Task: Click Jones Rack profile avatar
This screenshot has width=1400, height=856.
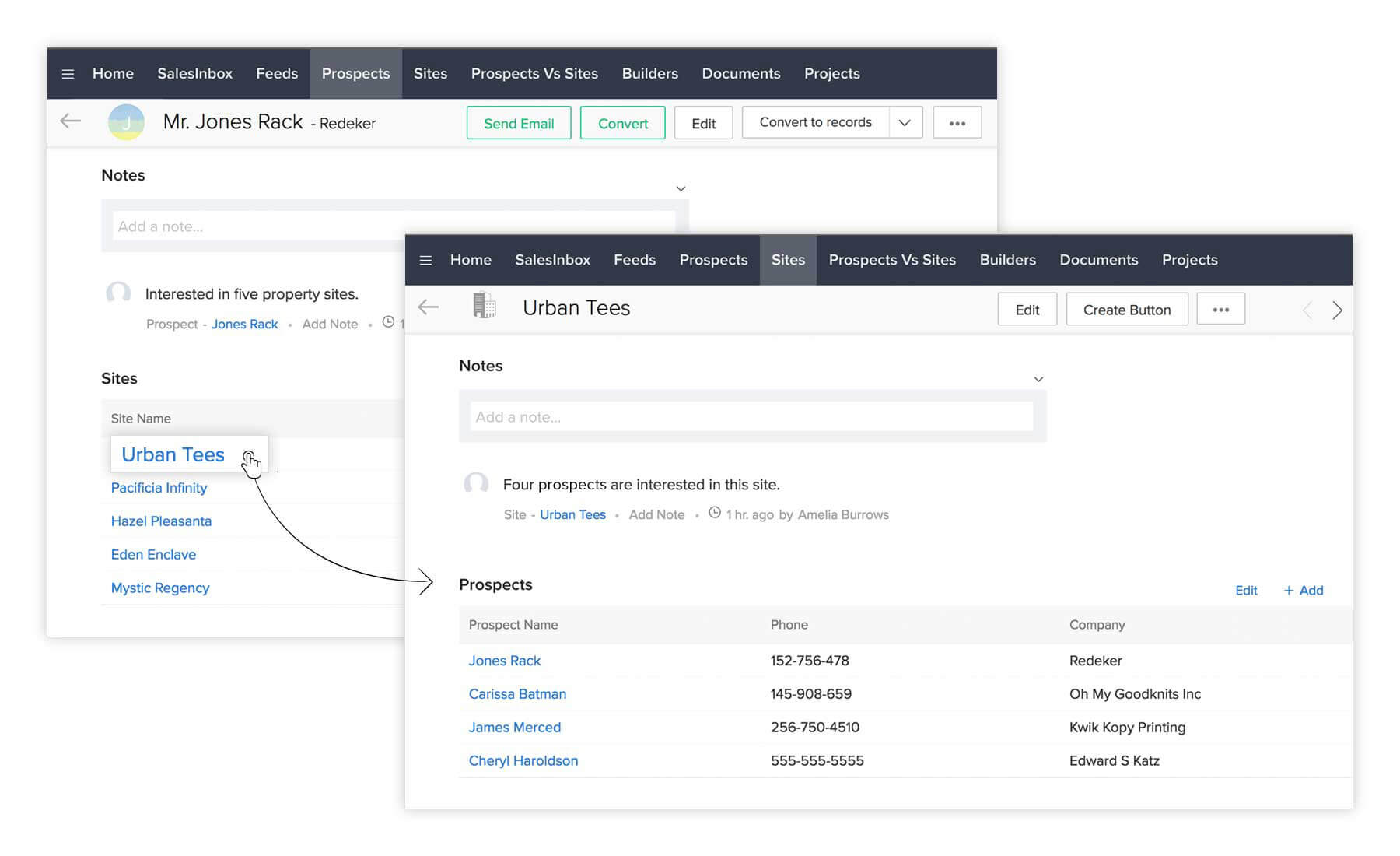Action: coord(126,122)
